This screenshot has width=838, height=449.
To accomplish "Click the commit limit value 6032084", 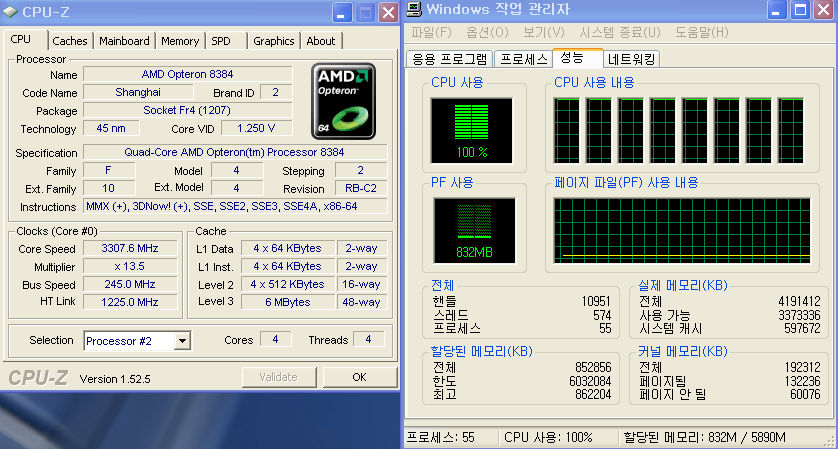I will (591, 382).
